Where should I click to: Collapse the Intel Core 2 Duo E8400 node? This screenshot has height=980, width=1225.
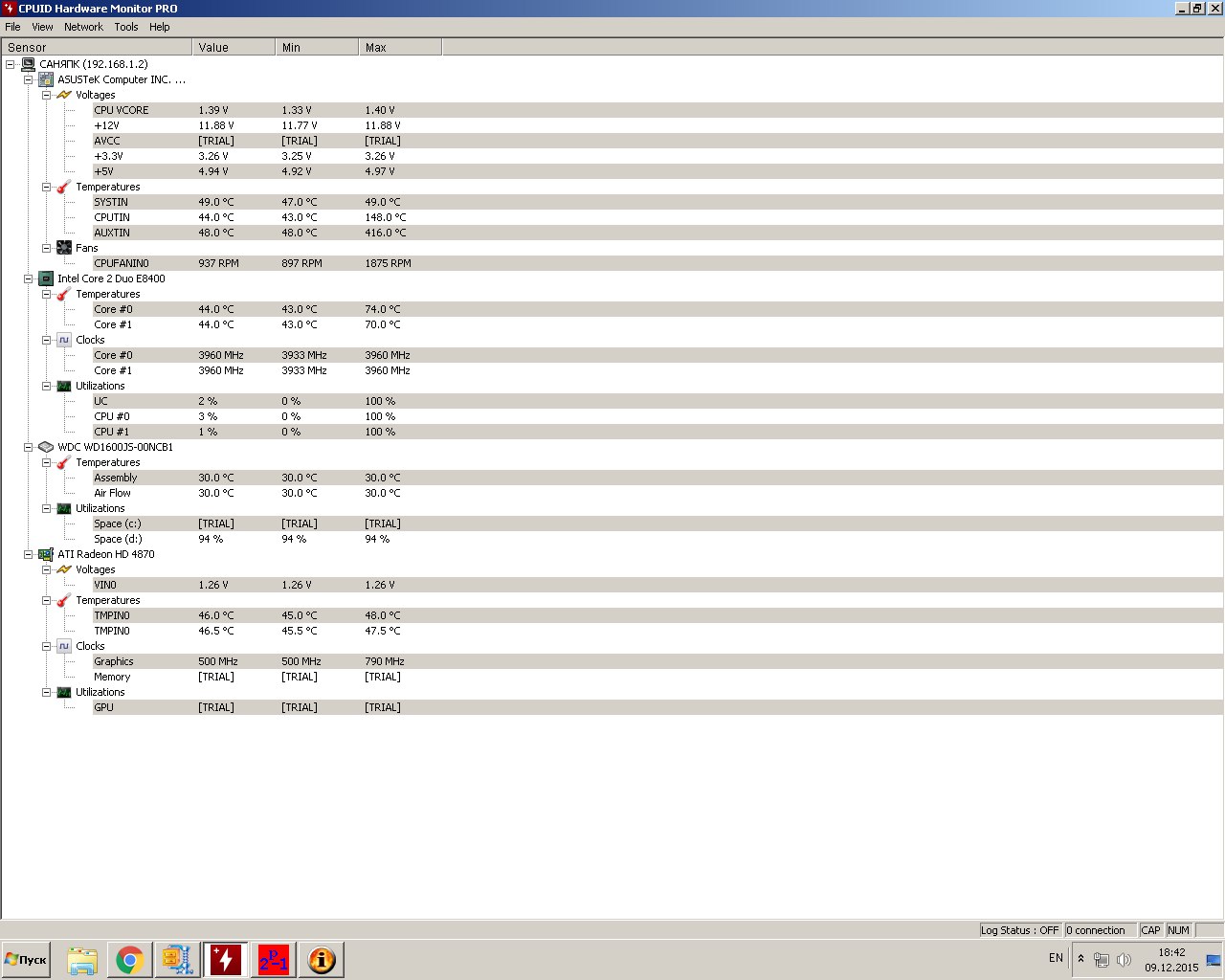click(x=29, y=278)
